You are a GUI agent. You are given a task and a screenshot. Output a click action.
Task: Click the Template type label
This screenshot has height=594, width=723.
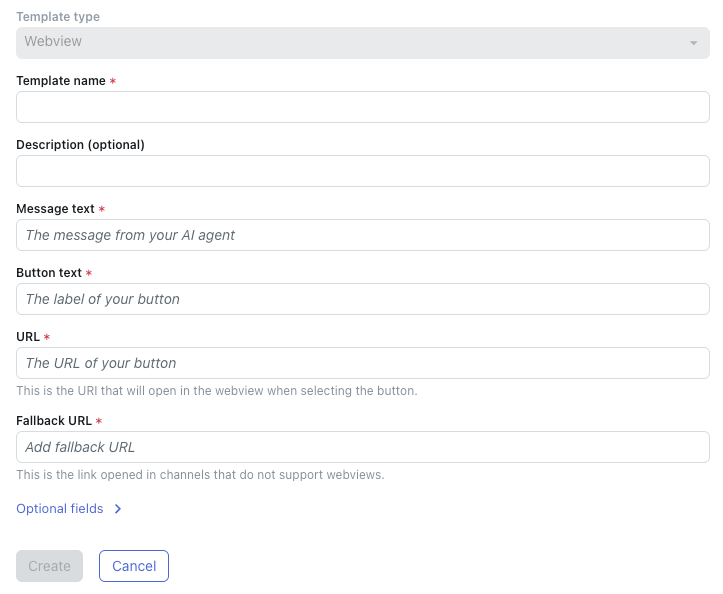(x=58, y=17)
